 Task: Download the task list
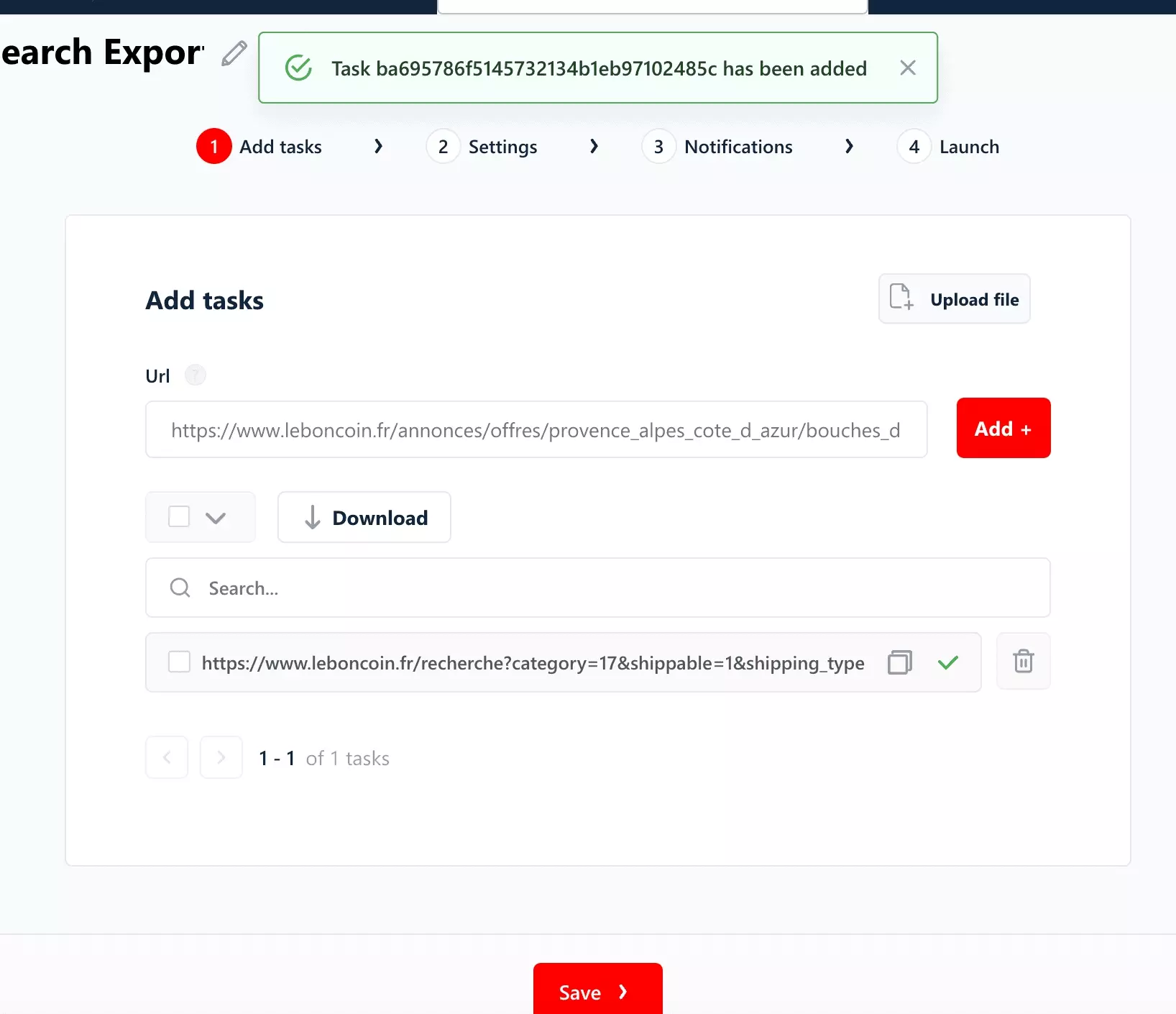point(364,518)
